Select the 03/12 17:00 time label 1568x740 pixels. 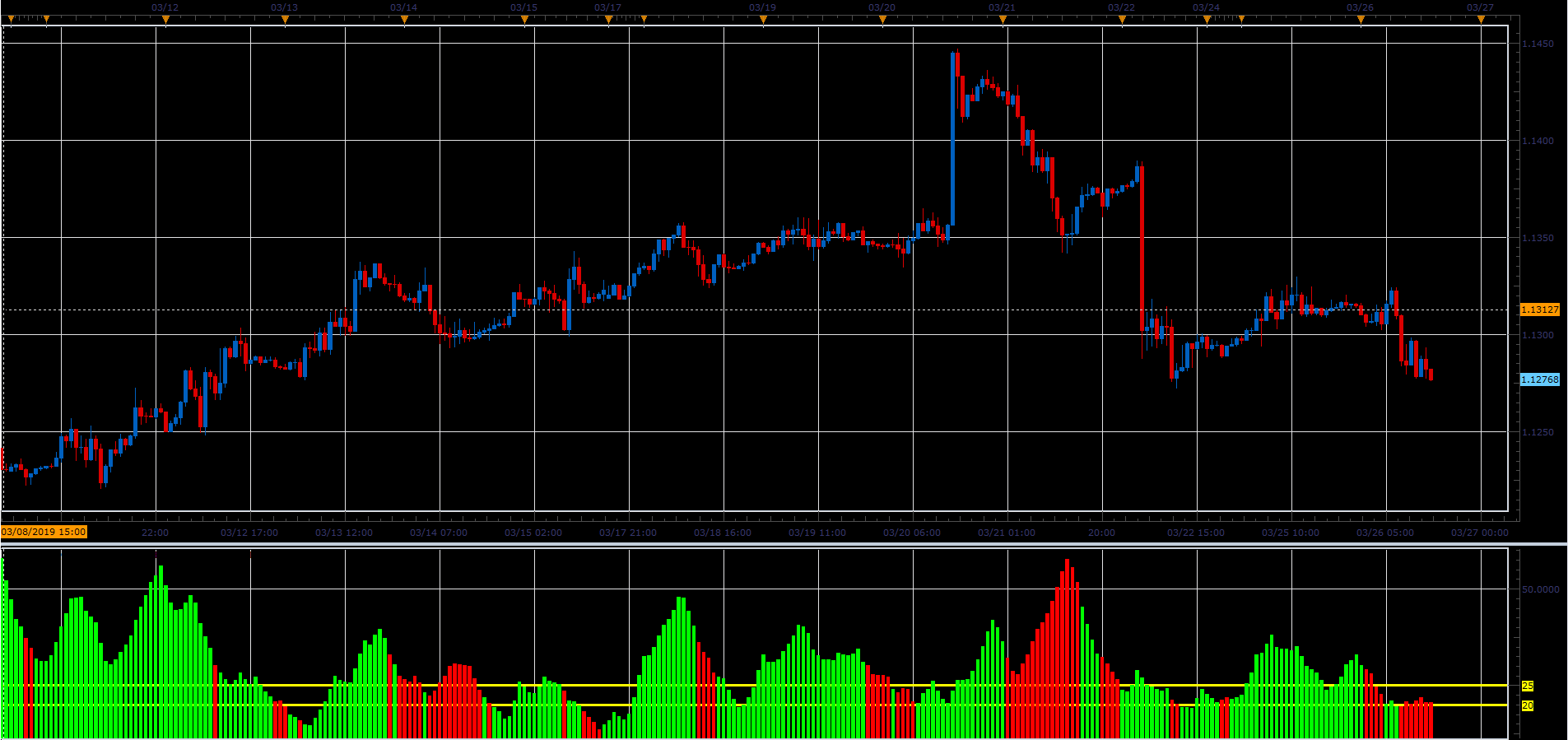pyautogui.click(x=249, y=533)
